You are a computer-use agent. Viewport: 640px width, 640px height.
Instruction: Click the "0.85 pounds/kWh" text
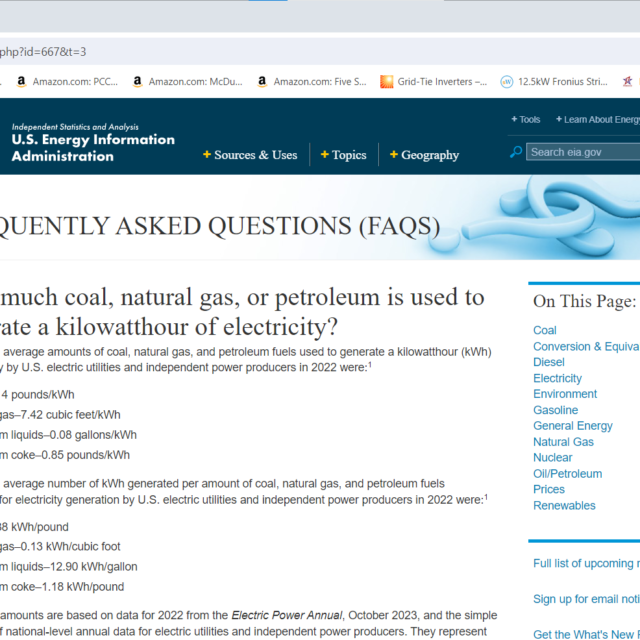pos(86,455)
